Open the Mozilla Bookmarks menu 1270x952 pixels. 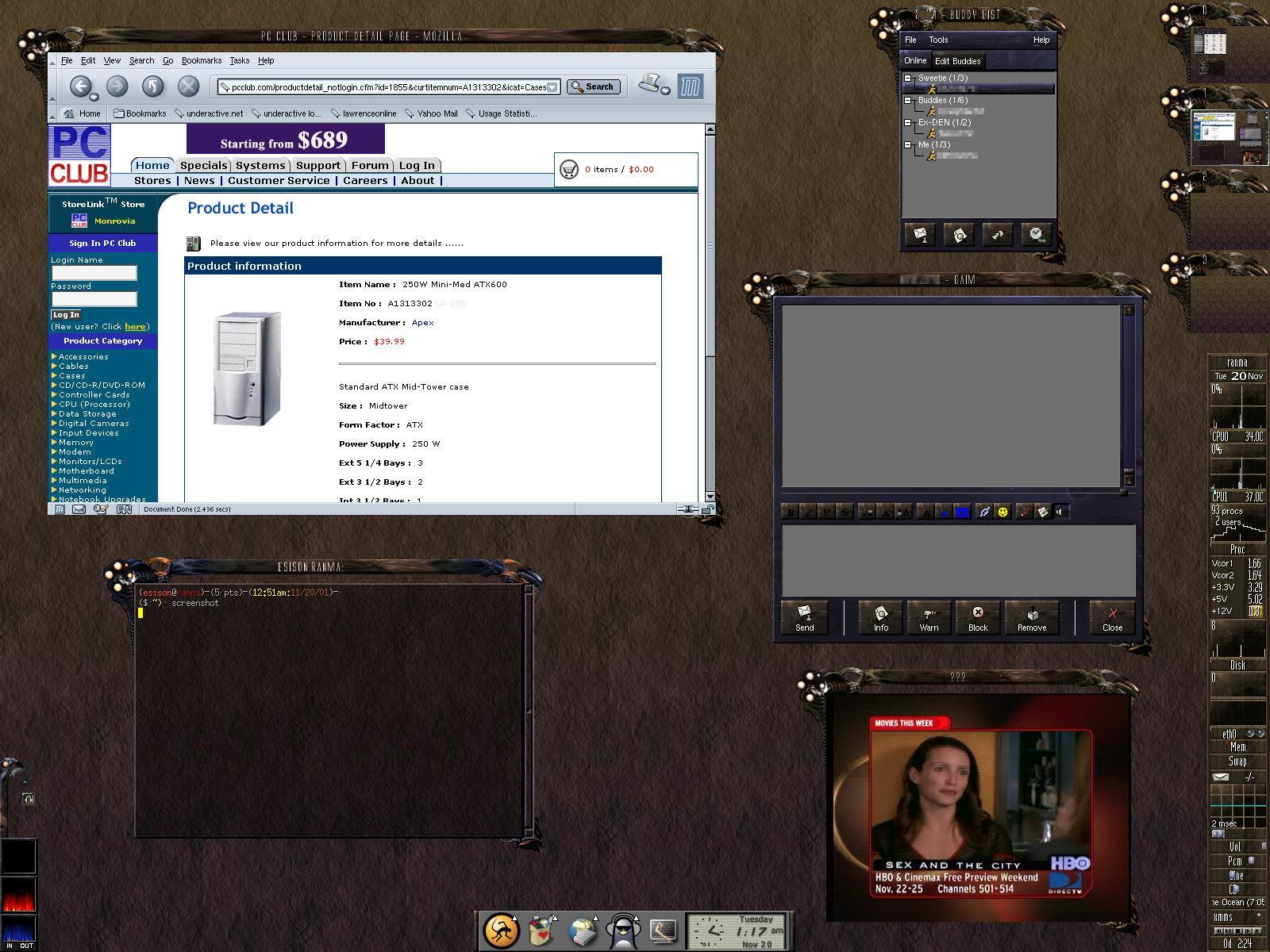pos(202,60)
